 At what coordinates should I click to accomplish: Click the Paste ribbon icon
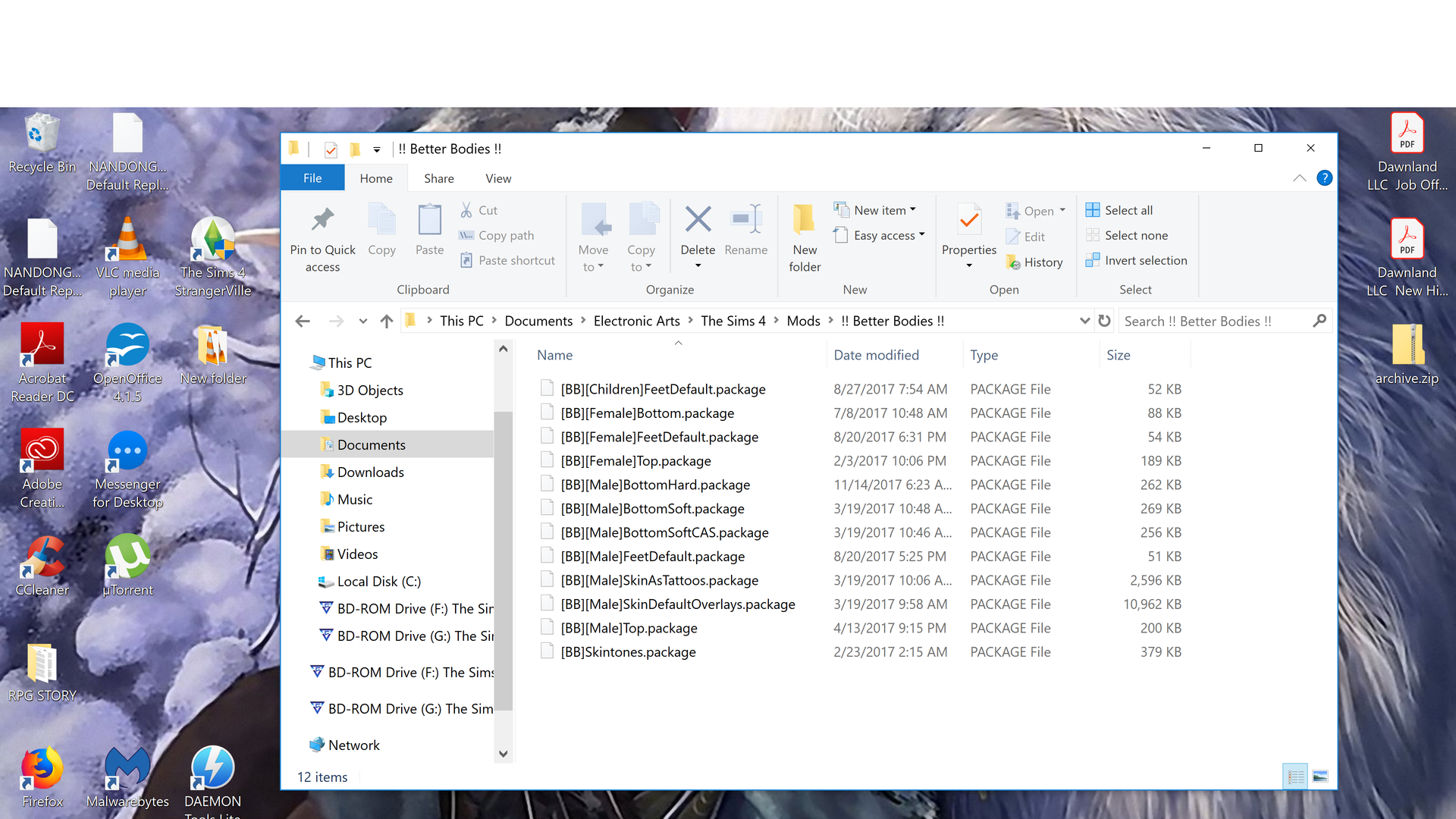click(x=429, y=220)
